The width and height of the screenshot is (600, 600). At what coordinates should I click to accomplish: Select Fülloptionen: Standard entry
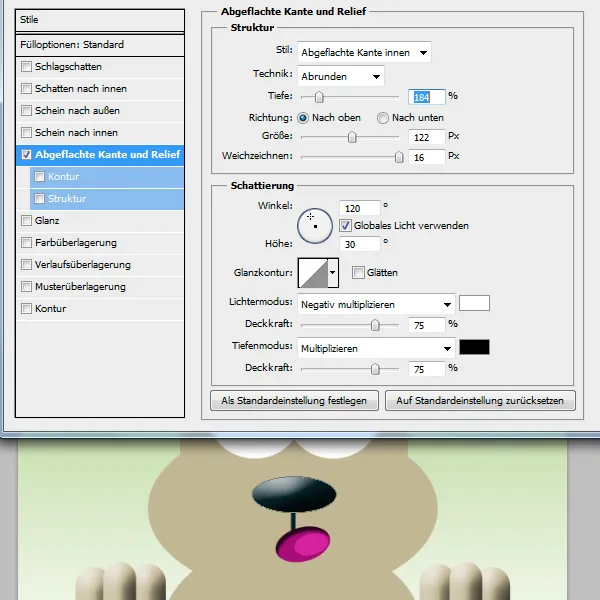100,45
